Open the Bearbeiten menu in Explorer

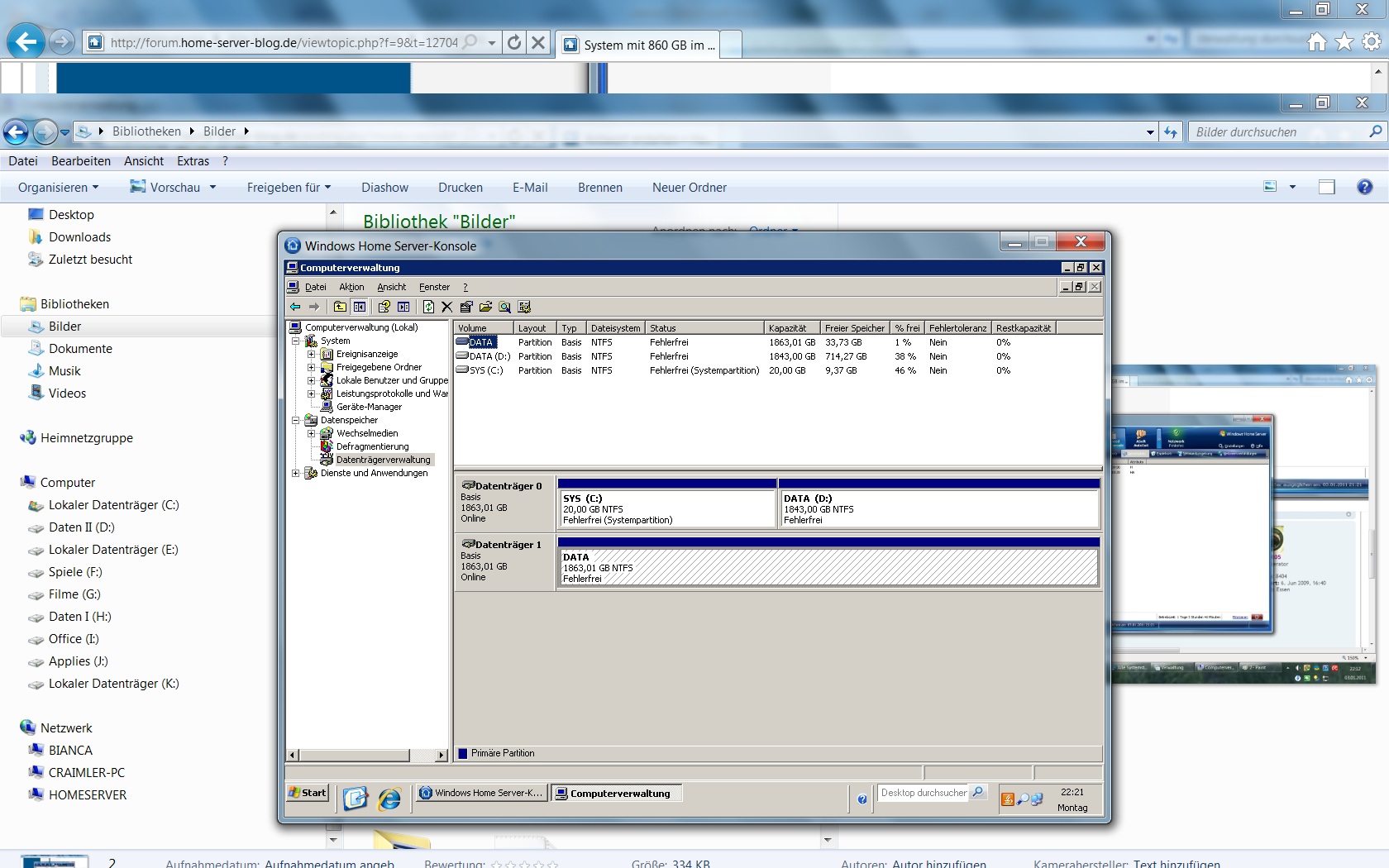pos(81,161)
